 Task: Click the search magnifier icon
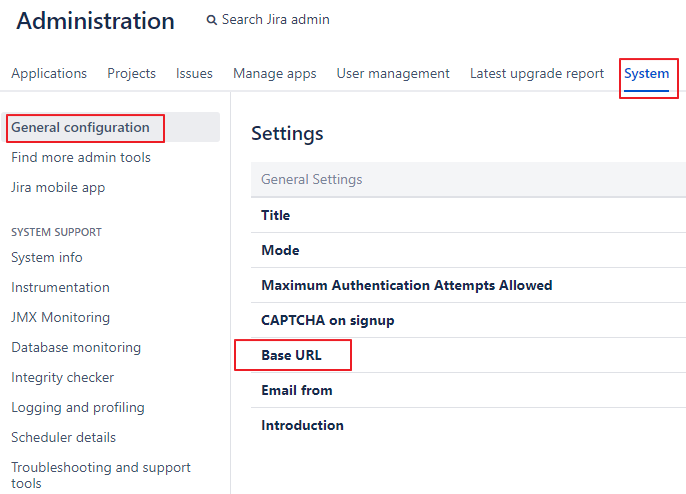tap(211, 20)
